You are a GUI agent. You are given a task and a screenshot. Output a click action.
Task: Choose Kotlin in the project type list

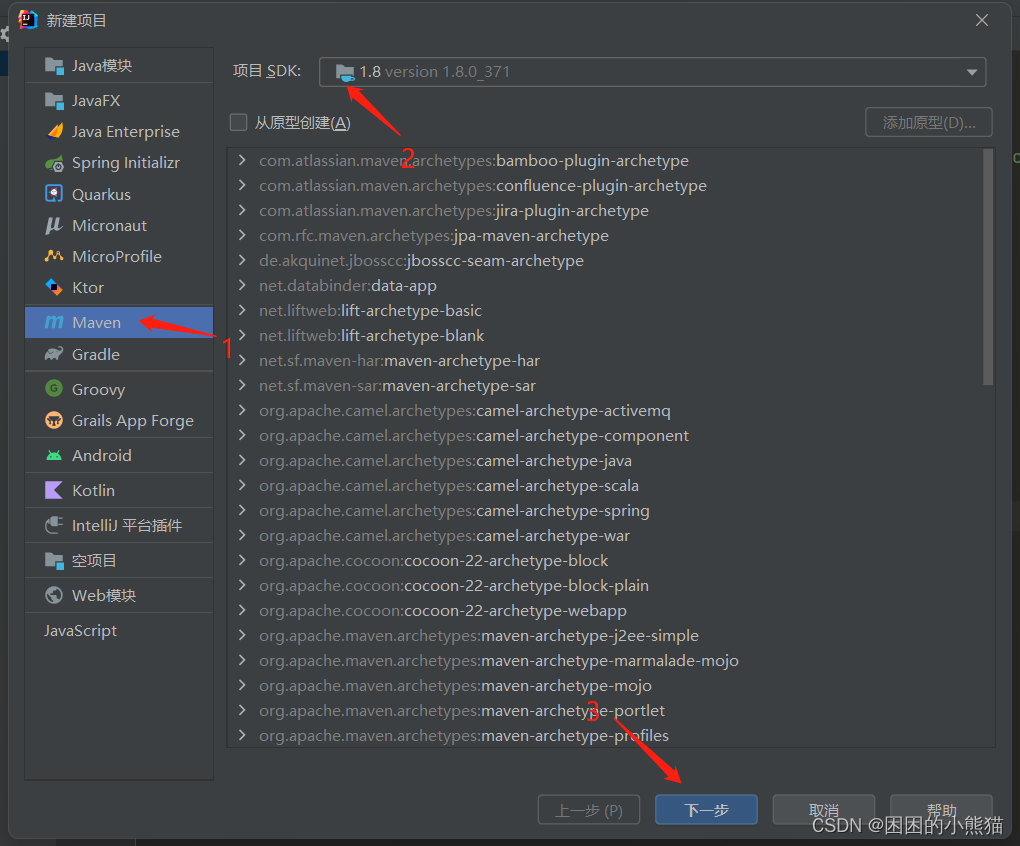pos(119,490)
